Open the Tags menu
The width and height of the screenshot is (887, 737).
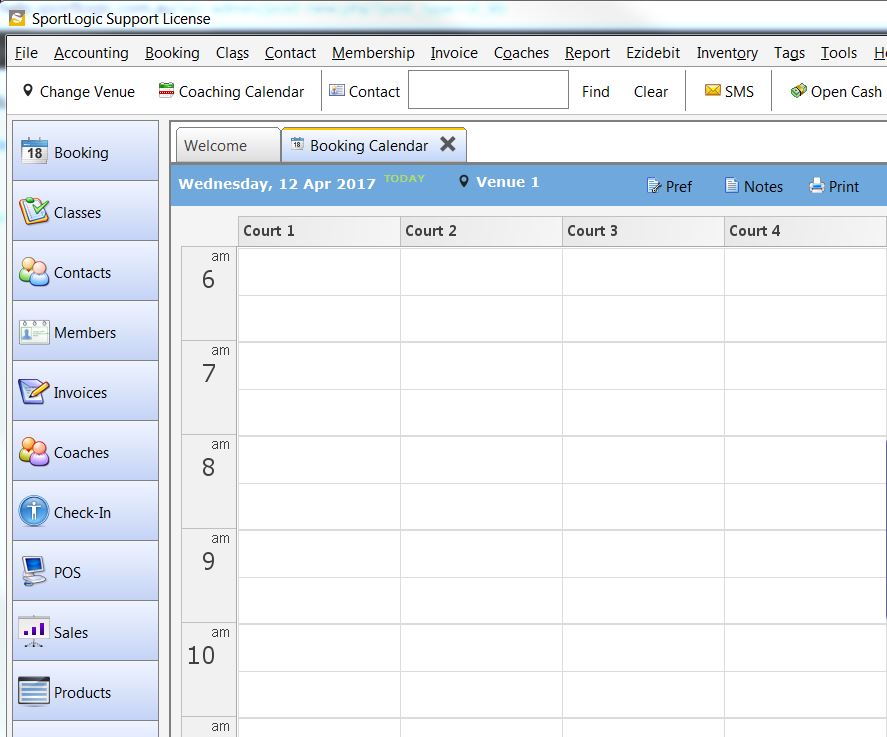tap(789, 53)
